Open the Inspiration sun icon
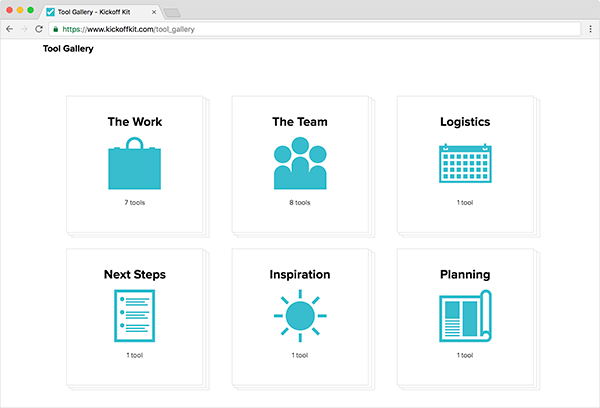 point(300,316)
